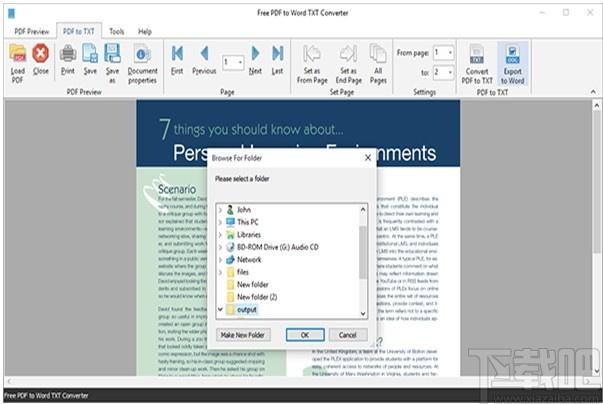The image size is (603, 404).
Task: Go to the Next page
Action: [x=255, y=59]
